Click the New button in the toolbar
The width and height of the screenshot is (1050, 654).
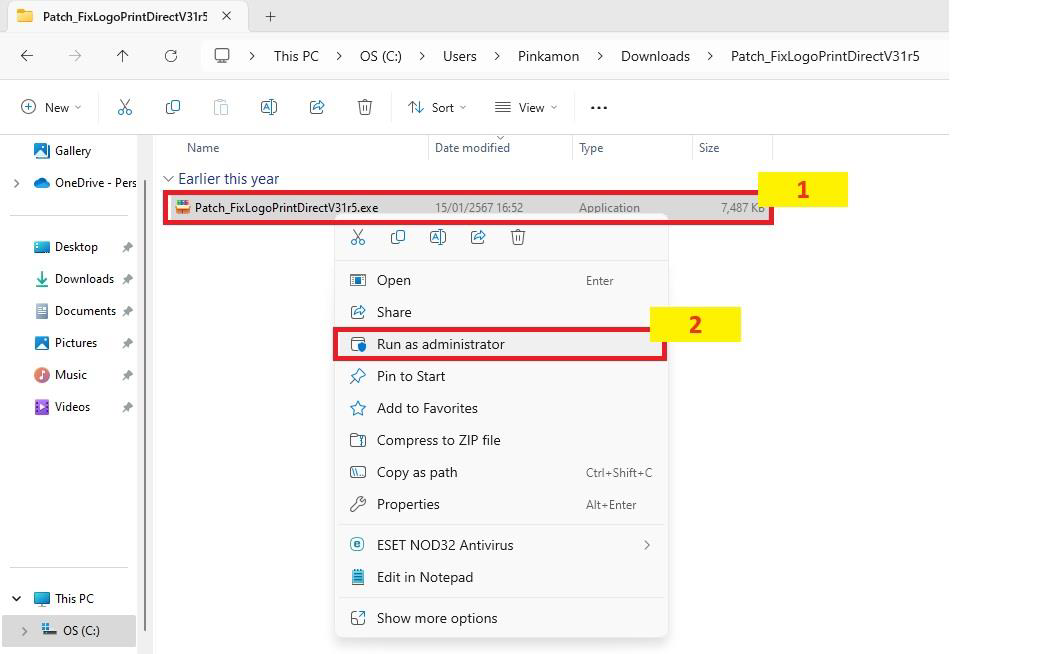pyautogui.click(x=50, y=107)
